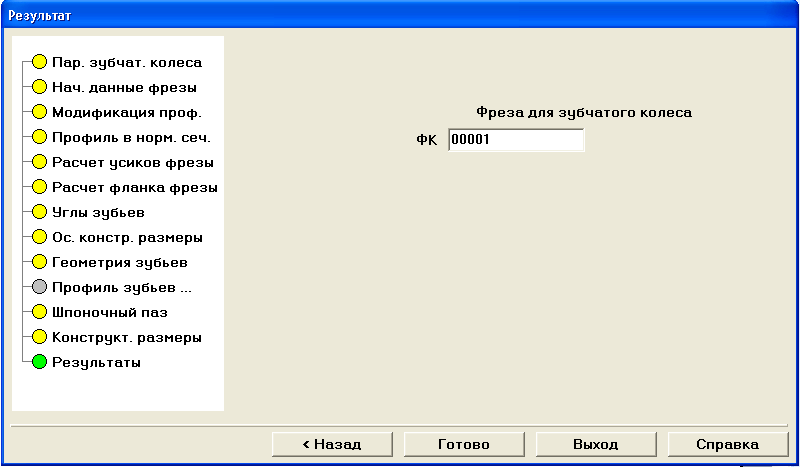Open help with the Справка button

tap(728, 444)
